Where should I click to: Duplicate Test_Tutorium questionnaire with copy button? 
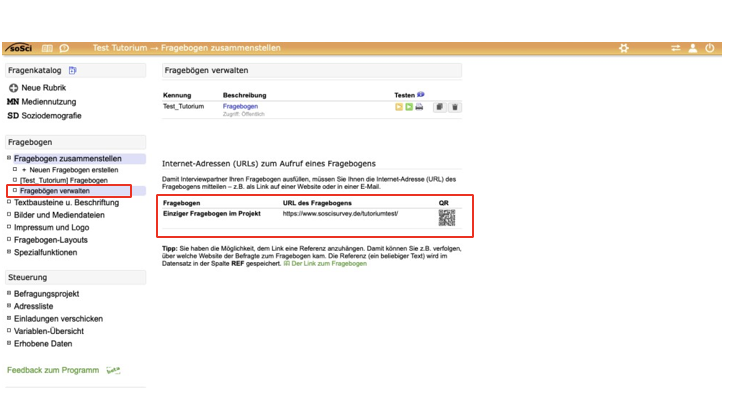click(x=439, y=106)
